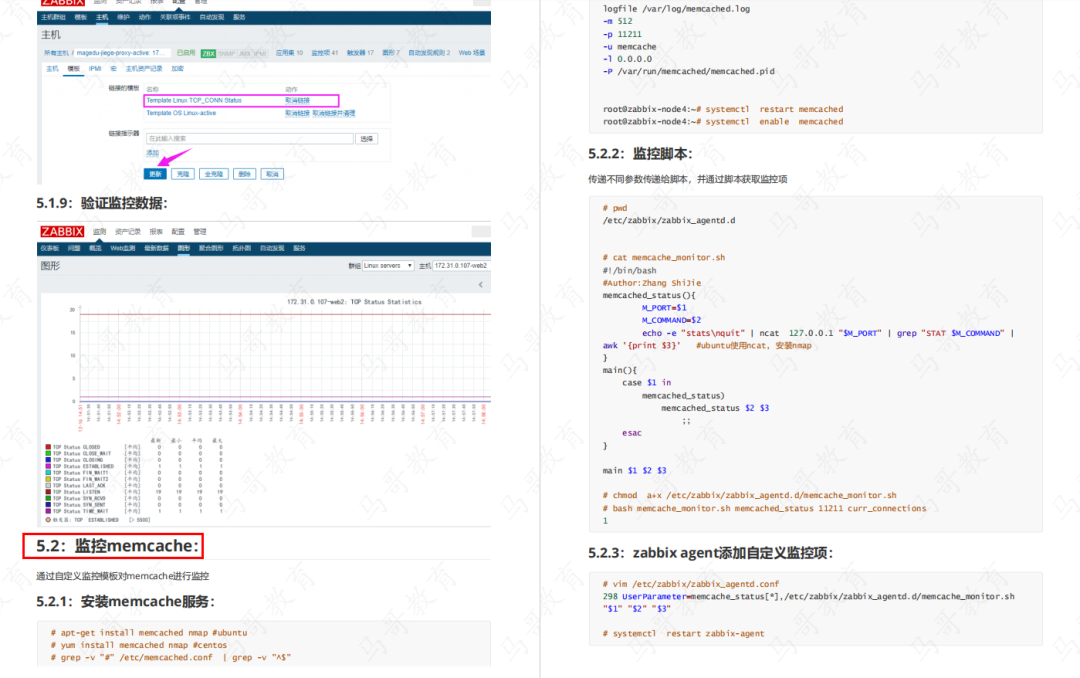This screenshot has height=678, width=1080.
Task: Click the 取消 button next to 删除
Action: tap(272, 174)
